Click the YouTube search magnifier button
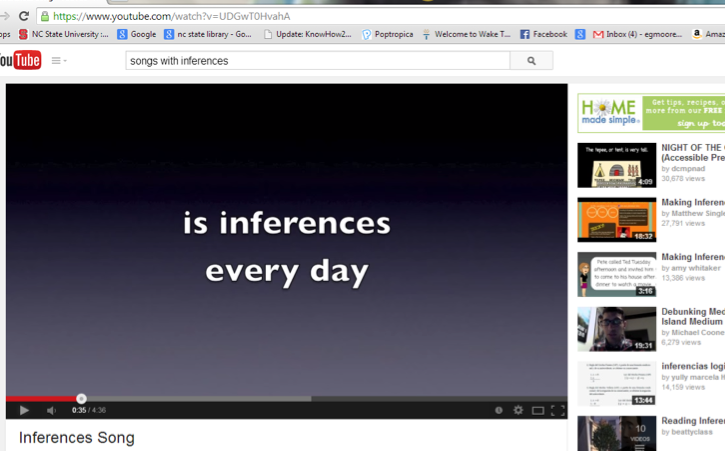The height and width of the screenshot is (451, 725). click(531, 61)
